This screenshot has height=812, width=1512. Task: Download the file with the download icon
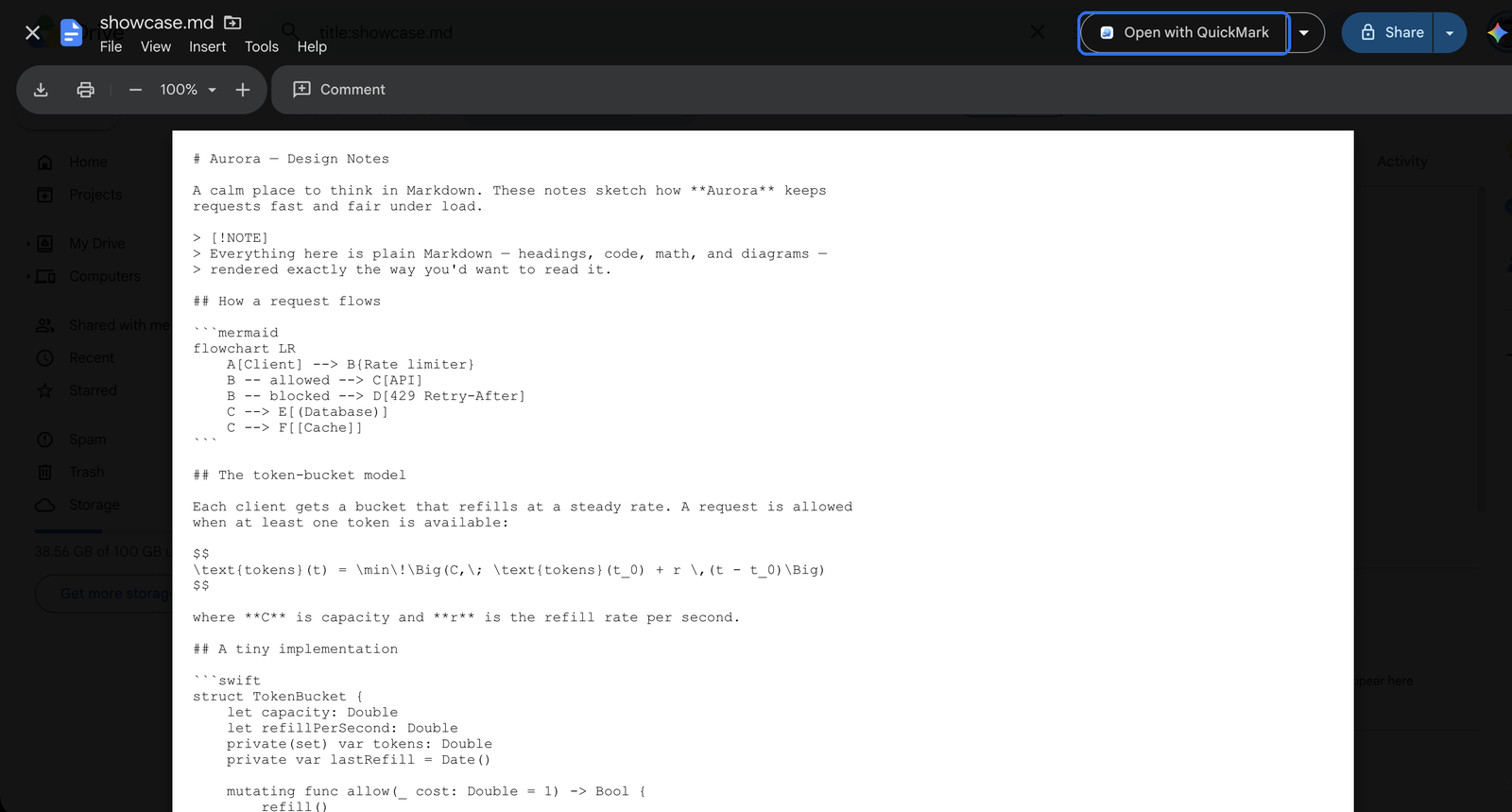point(41,90)
